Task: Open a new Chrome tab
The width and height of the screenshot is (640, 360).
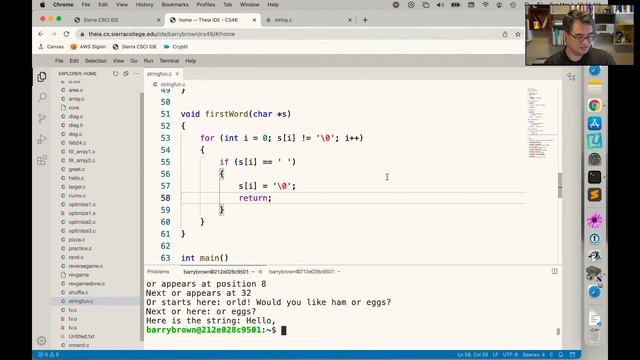Action: coord(365,20)
